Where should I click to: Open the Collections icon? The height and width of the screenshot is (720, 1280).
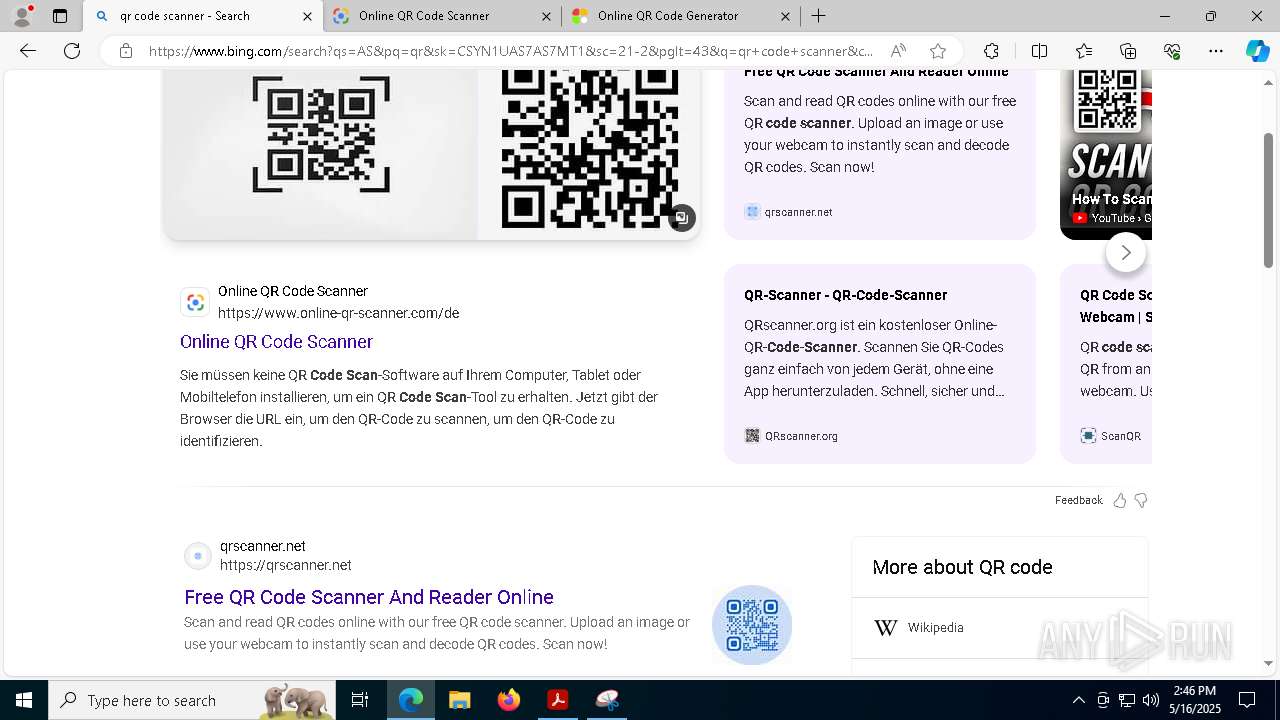(x=1128, y=51)
